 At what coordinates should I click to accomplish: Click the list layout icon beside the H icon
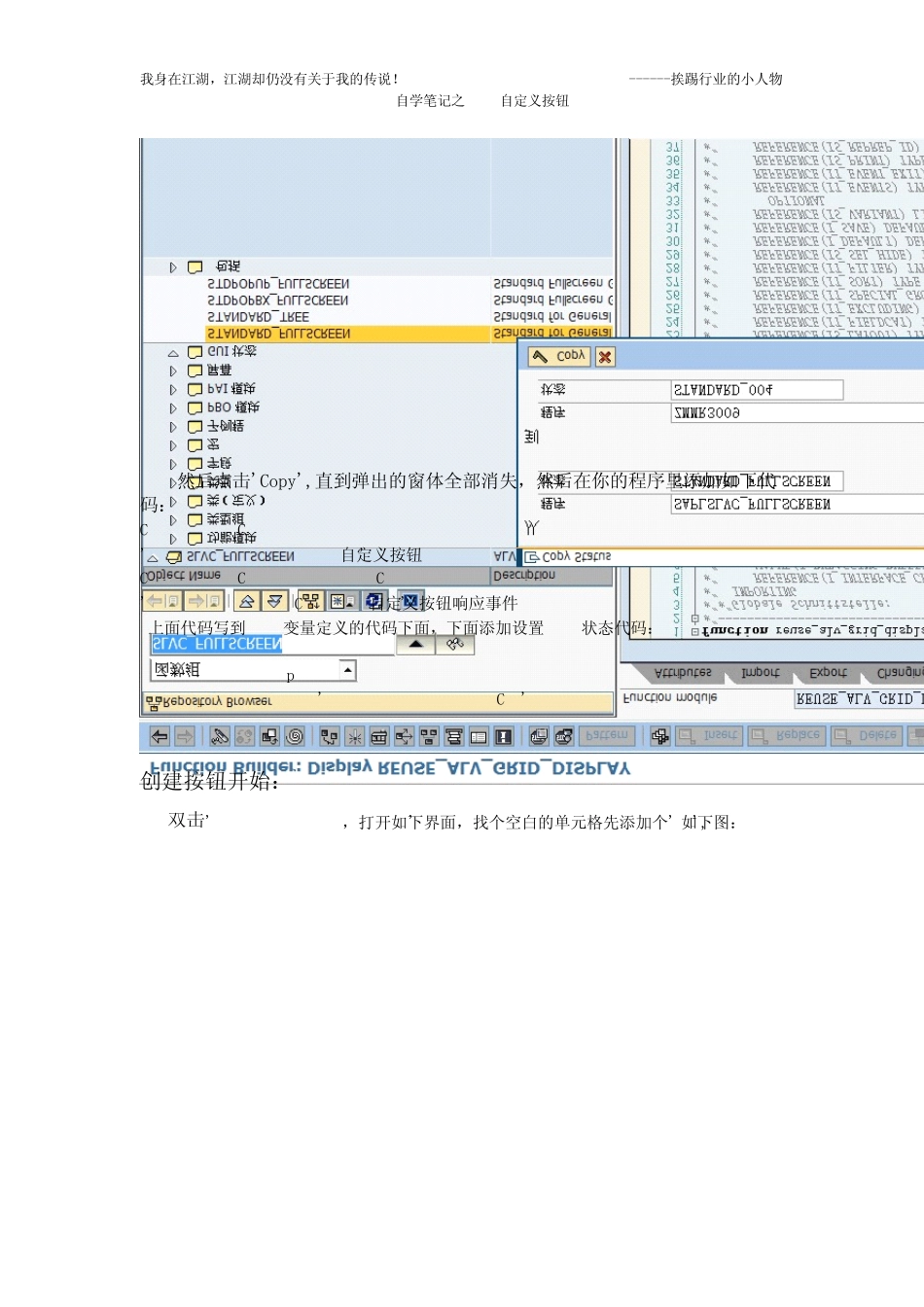click(x=479, y=736)
